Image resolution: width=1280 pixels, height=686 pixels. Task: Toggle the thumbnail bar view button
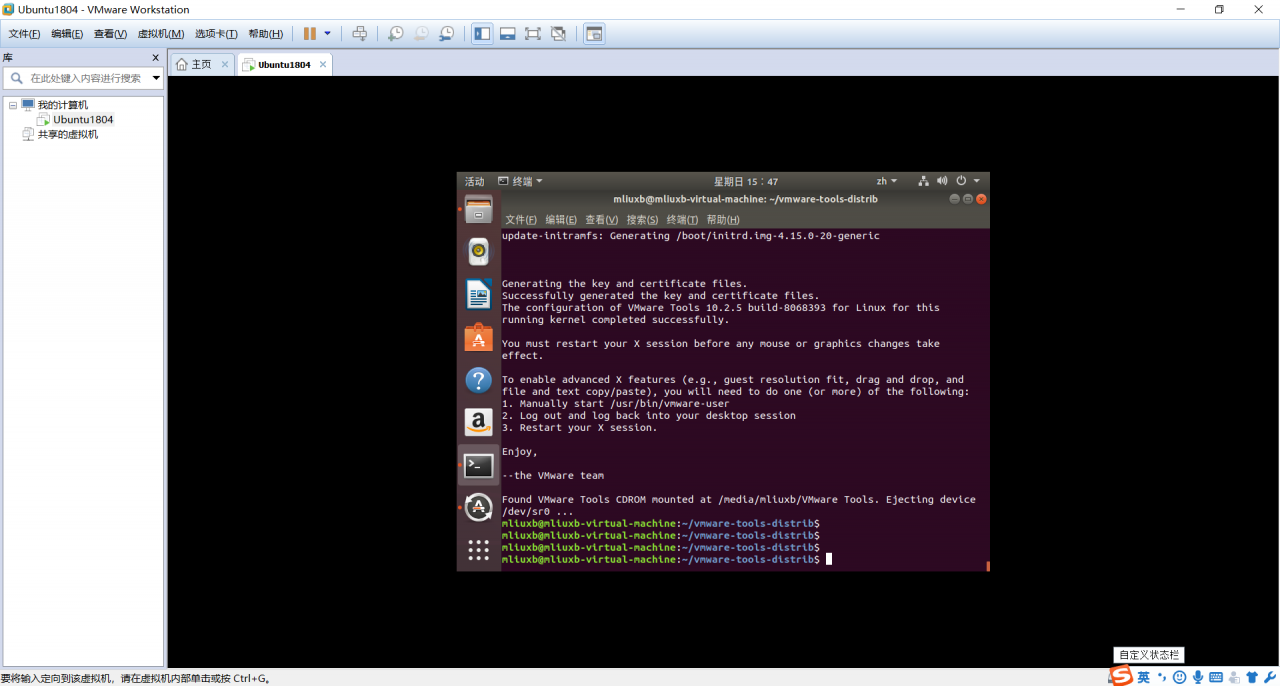[x=507, y=34]
